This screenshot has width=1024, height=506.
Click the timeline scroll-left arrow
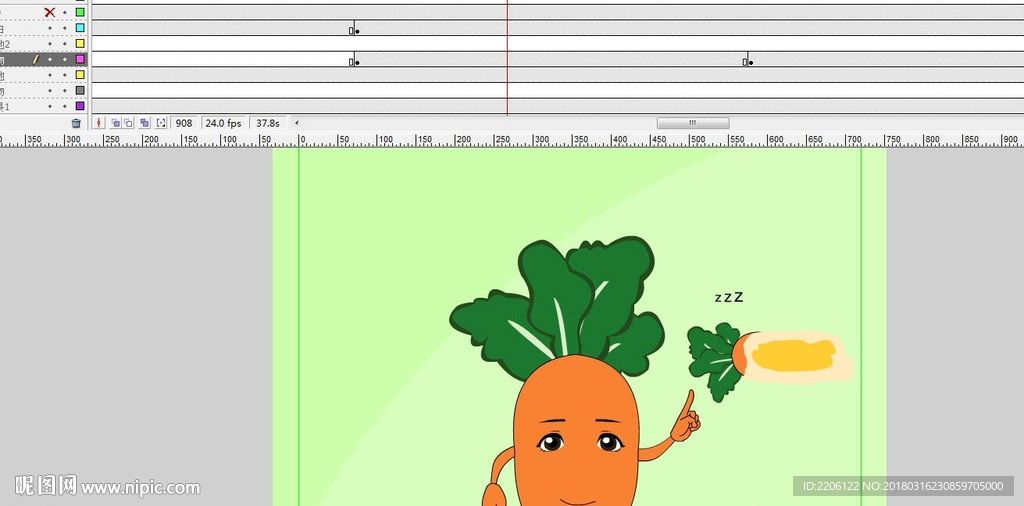[296, 123]
